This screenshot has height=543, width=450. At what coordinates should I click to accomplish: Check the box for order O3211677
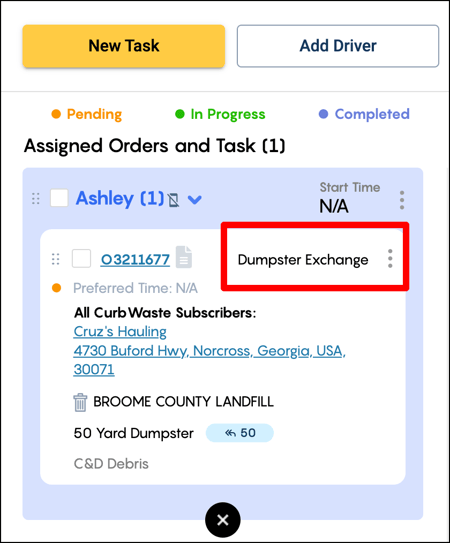(x=81, y=258)
